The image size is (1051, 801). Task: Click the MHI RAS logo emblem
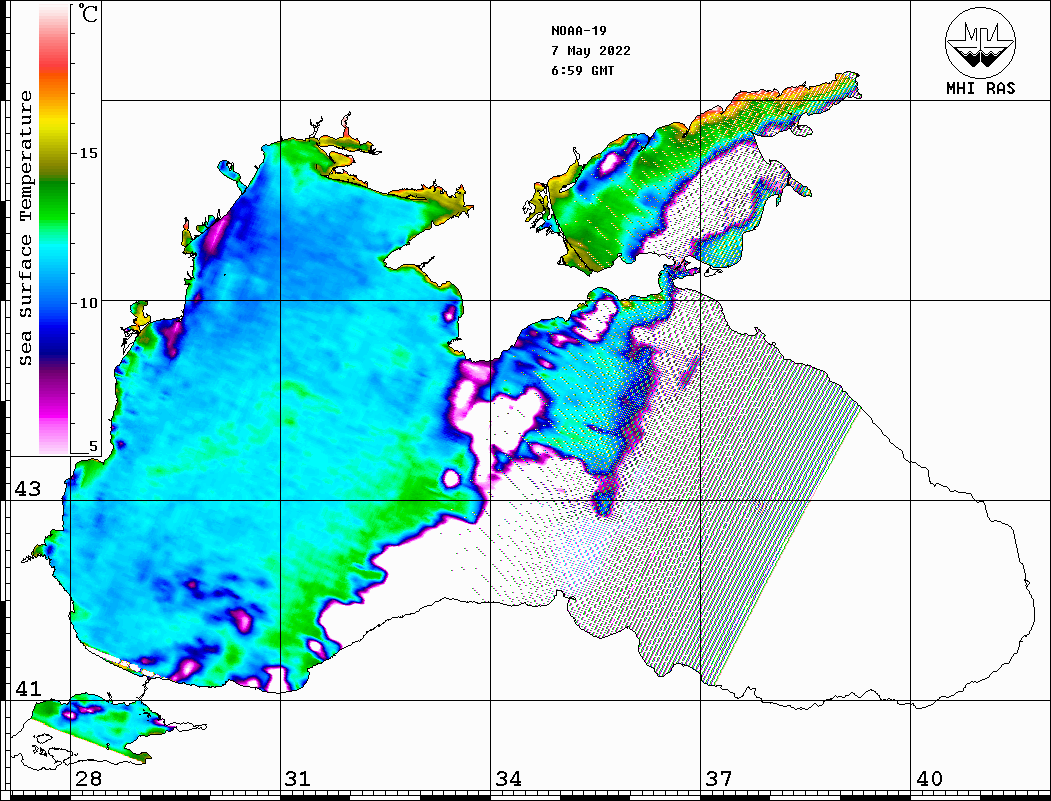[x=981, y=42]
